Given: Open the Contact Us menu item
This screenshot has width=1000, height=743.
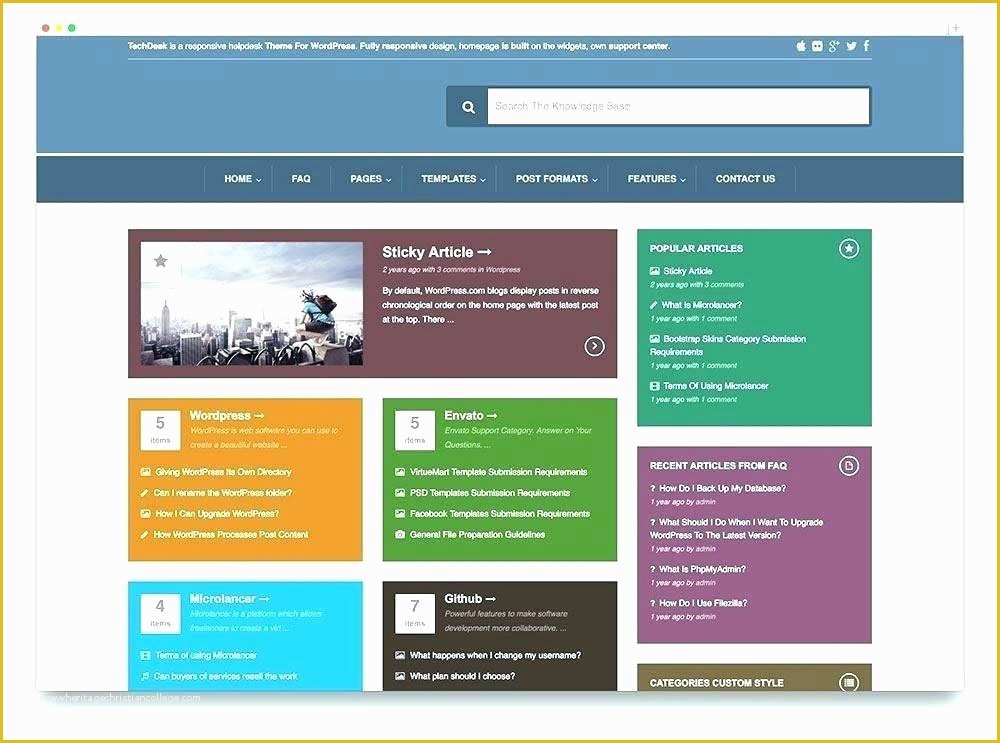Looking at the screenshot, I should click(745, 179).
